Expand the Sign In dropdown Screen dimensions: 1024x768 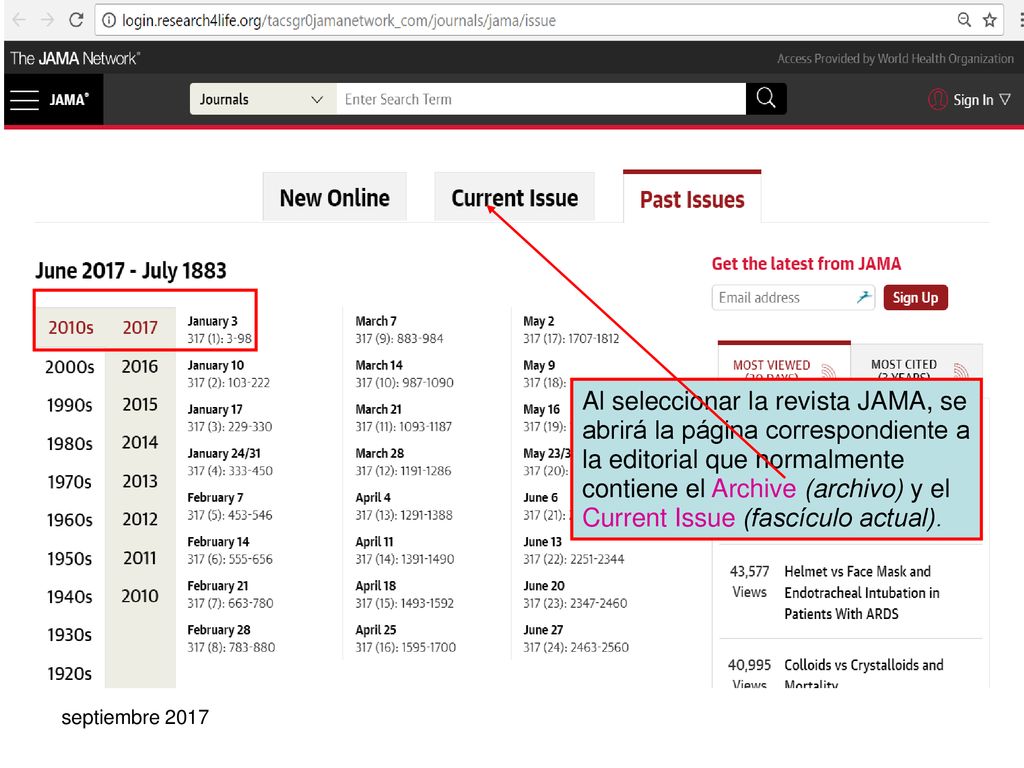(982, 100)
